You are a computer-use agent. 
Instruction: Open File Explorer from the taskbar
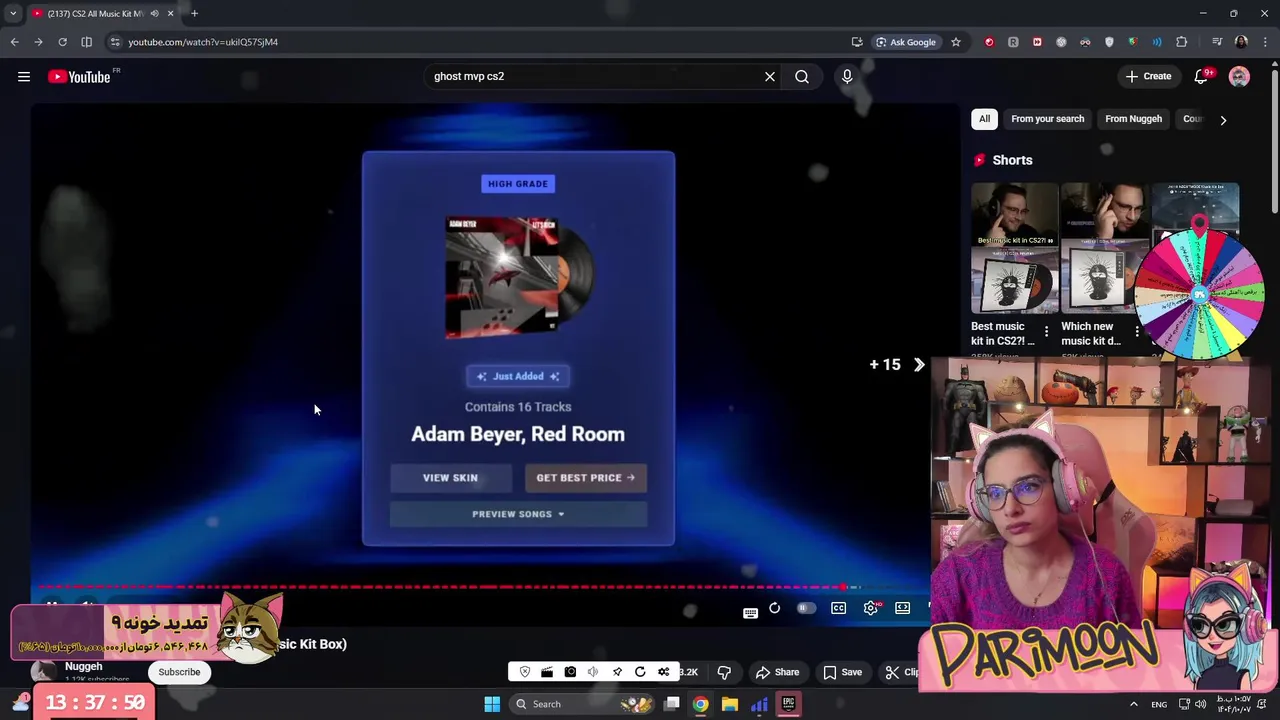tap(730, 704)
